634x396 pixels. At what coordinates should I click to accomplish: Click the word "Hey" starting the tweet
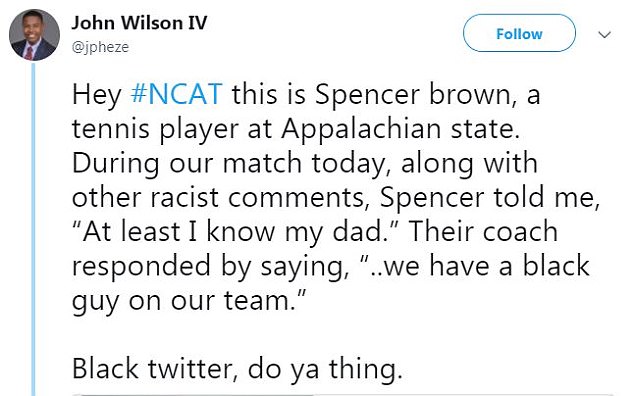point(97,95)
